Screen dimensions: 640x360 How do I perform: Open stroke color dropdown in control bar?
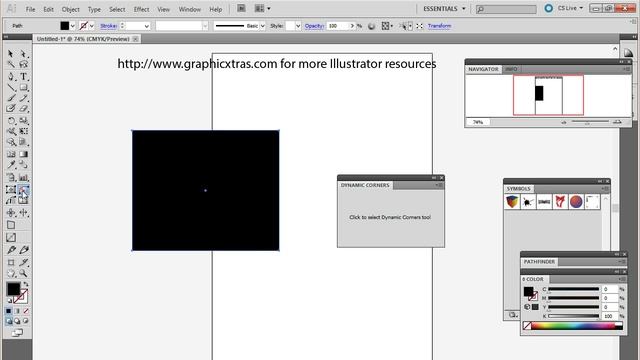click(x=92, y=26)
